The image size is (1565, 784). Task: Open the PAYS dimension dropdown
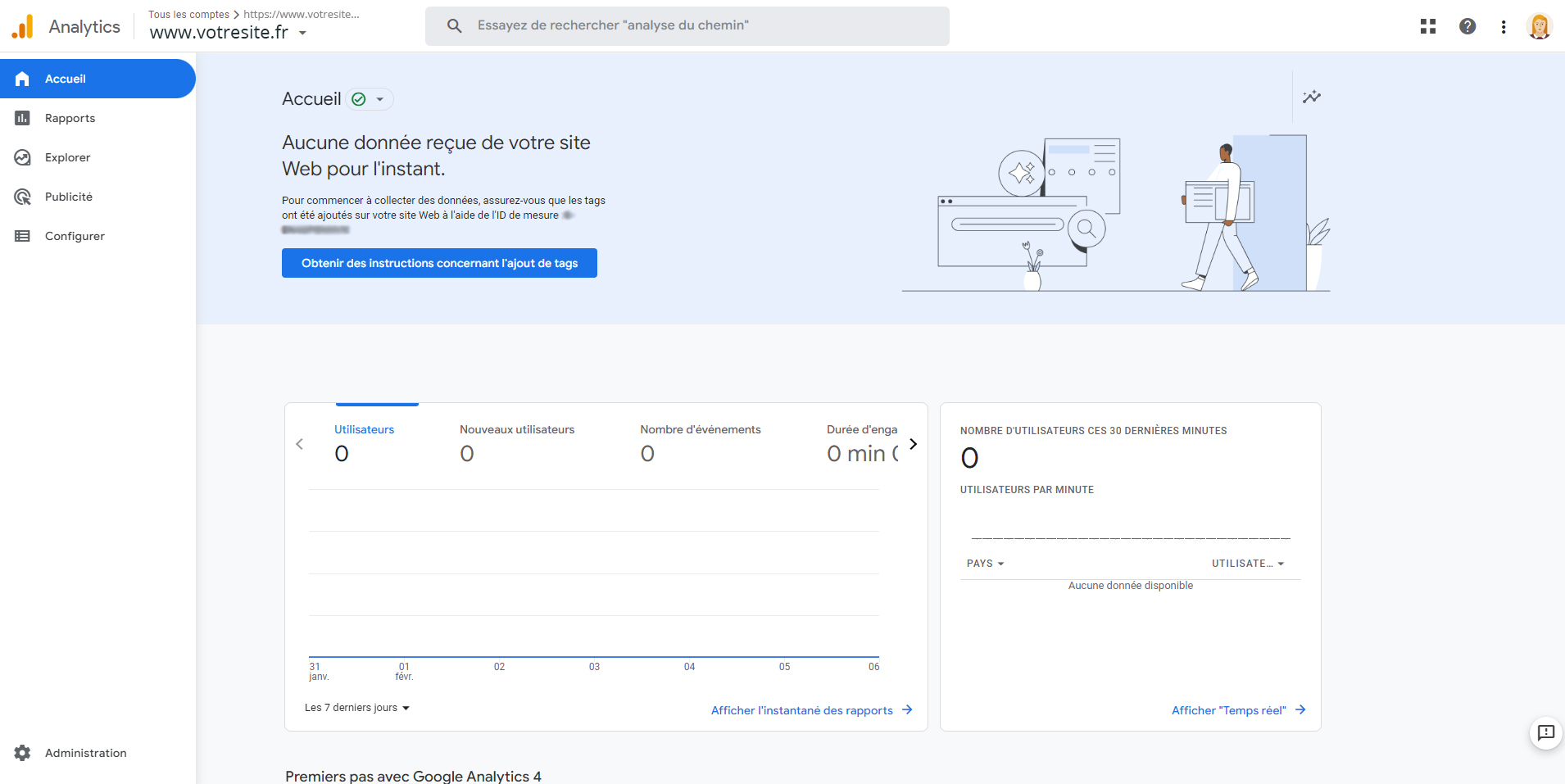[x=985, y=564]
